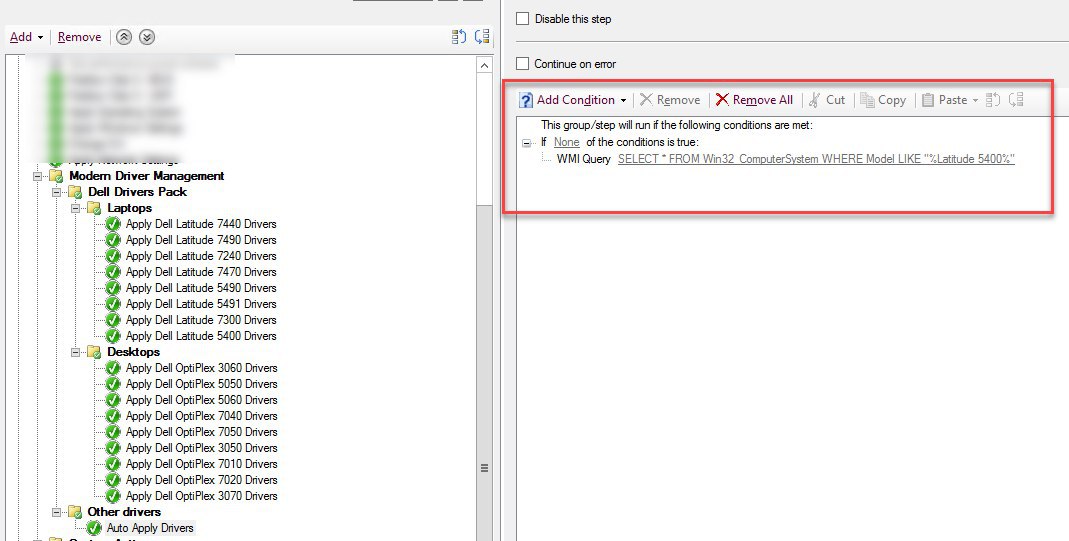Screen dimensions: 1069x541
Task: Select Apply Dell Latitude 5400 Drivers step
Action: coord(201,336)
